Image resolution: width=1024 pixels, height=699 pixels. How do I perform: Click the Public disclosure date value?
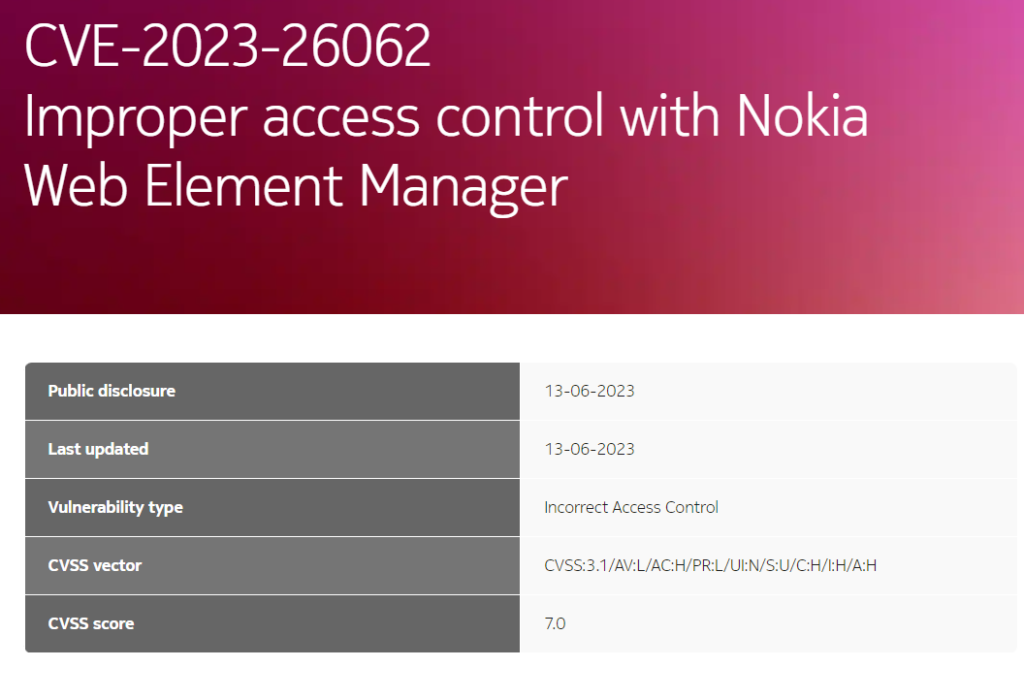(x=589, y=391)
